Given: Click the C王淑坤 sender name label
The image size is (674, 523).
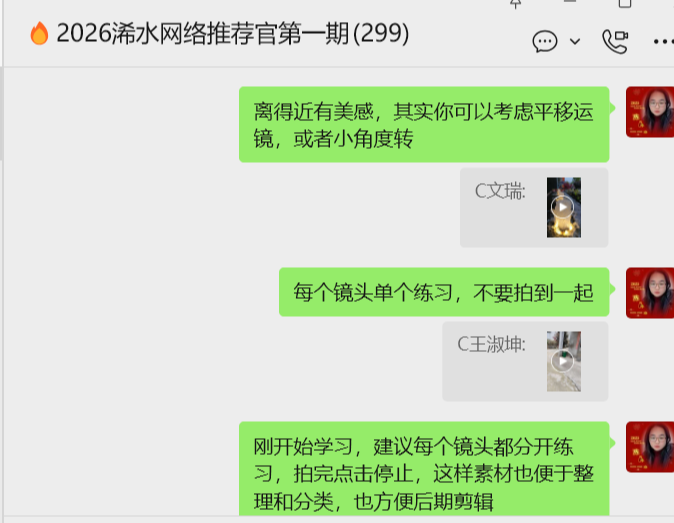Looking at the screenshot, I should (491, 344).
